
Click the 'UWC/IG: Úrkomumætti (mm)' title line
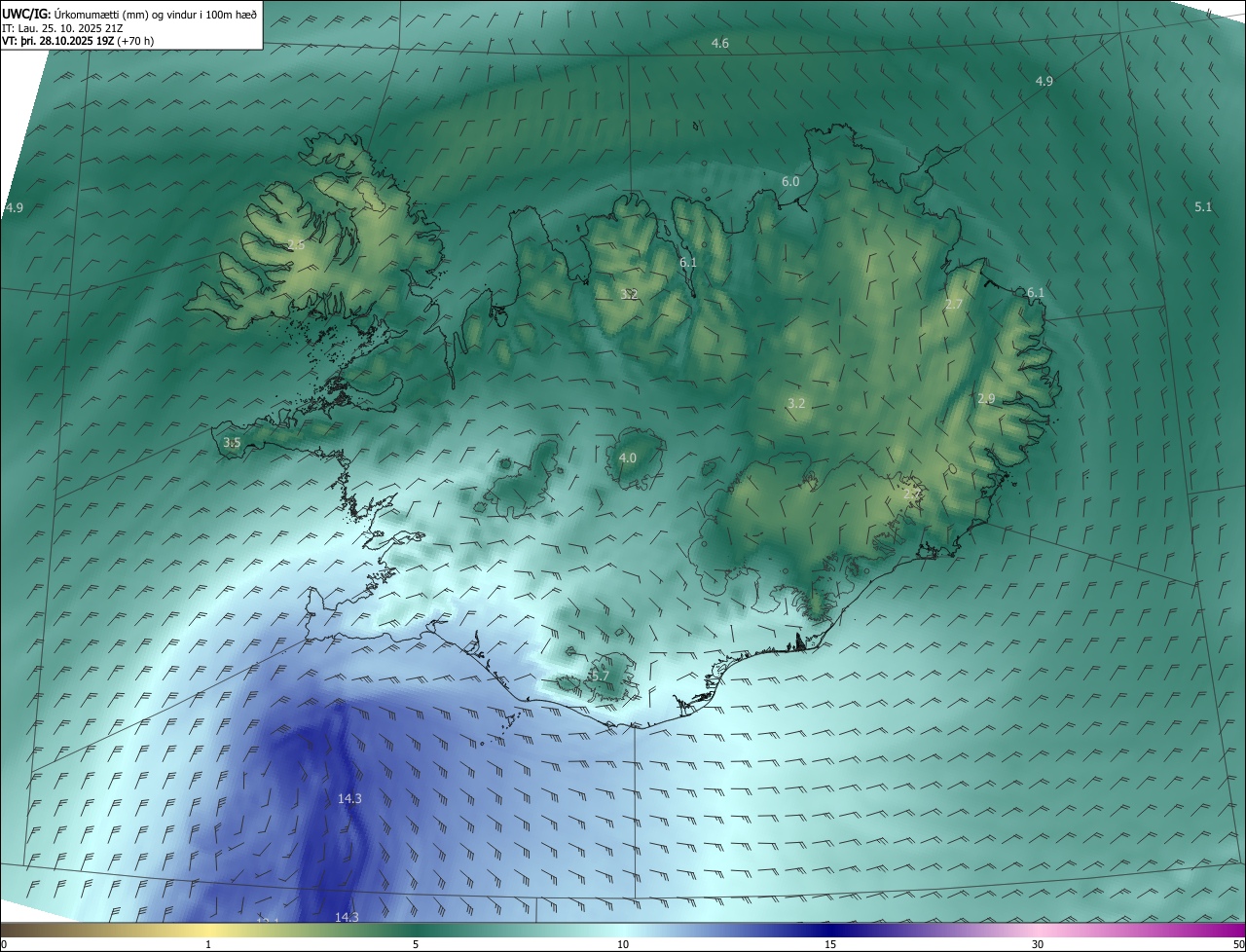[x=130, y=15]
